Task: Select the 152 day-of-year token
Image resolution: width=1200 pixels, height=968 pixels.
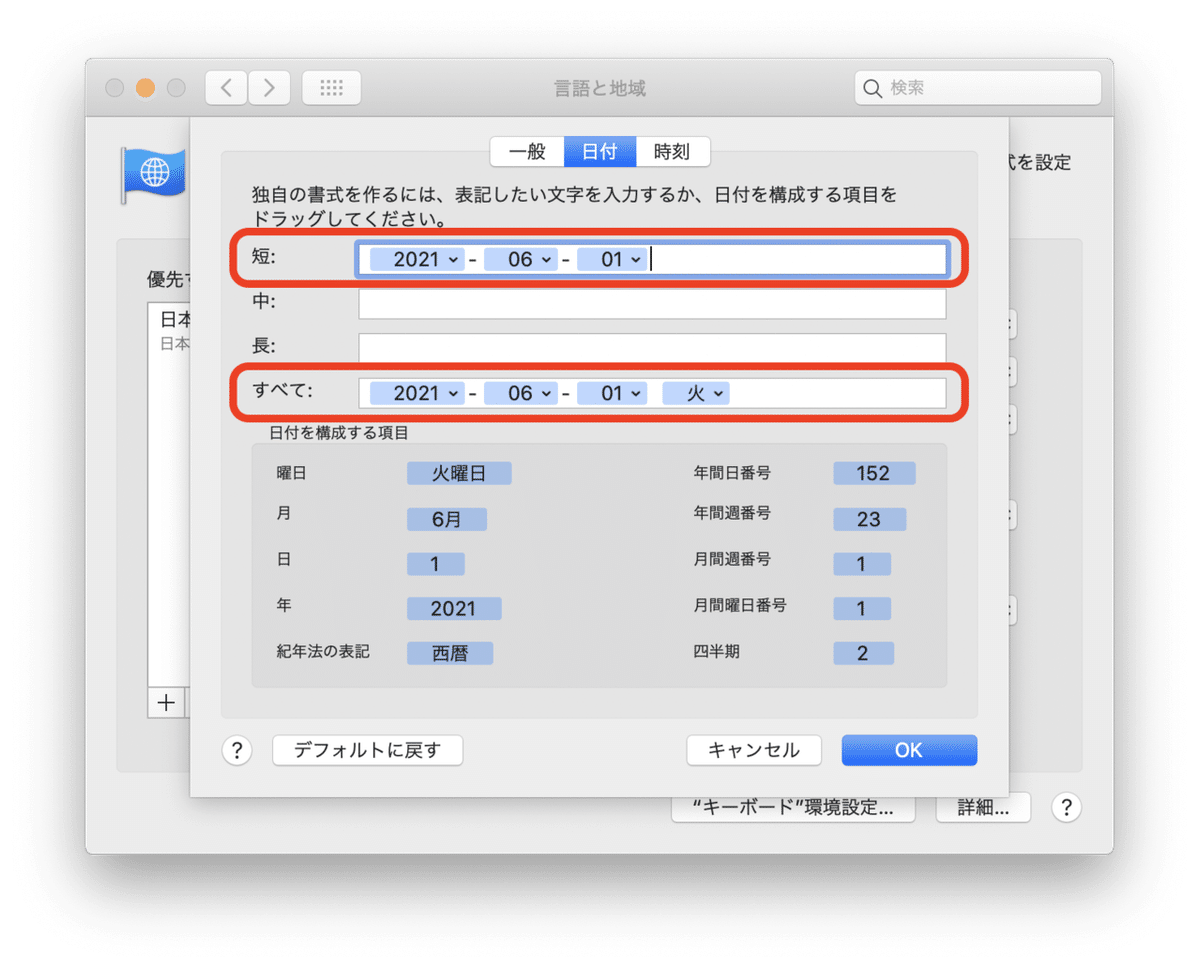Action: 874,473
